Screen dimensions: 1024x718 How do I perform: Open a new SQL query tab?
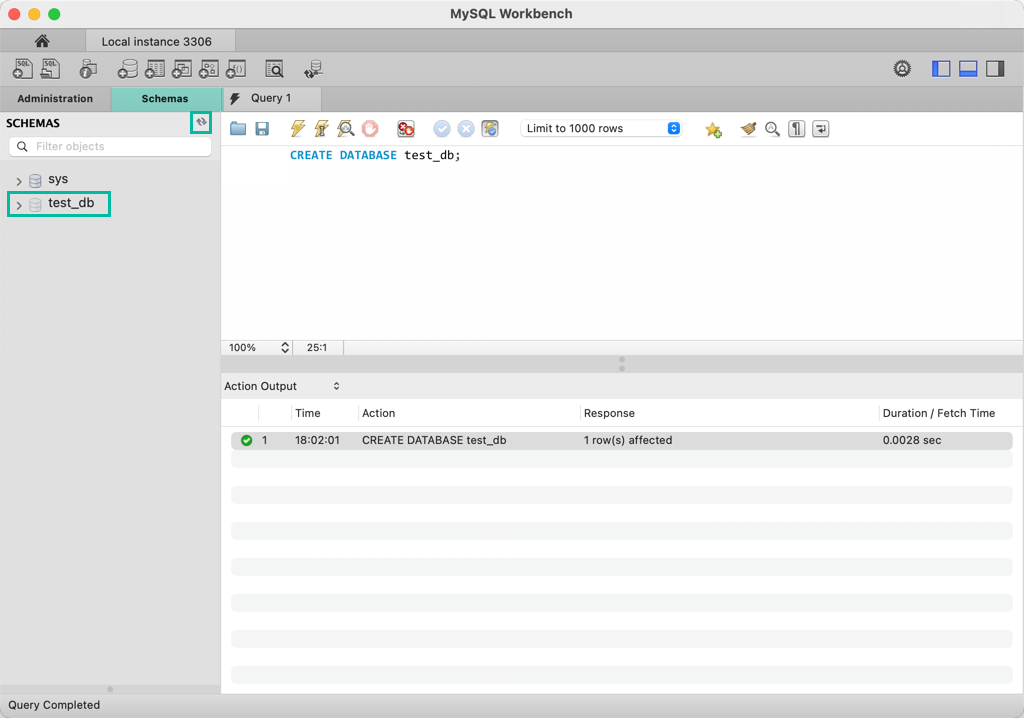(21, 68)
